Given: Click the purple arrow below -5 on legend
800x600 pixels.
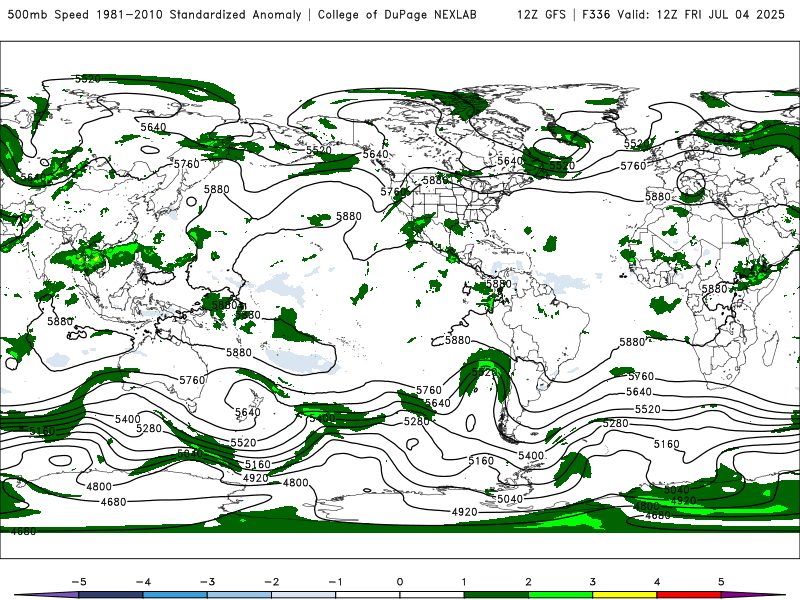Looking at the screenshot, I should [x=46, y=595].
